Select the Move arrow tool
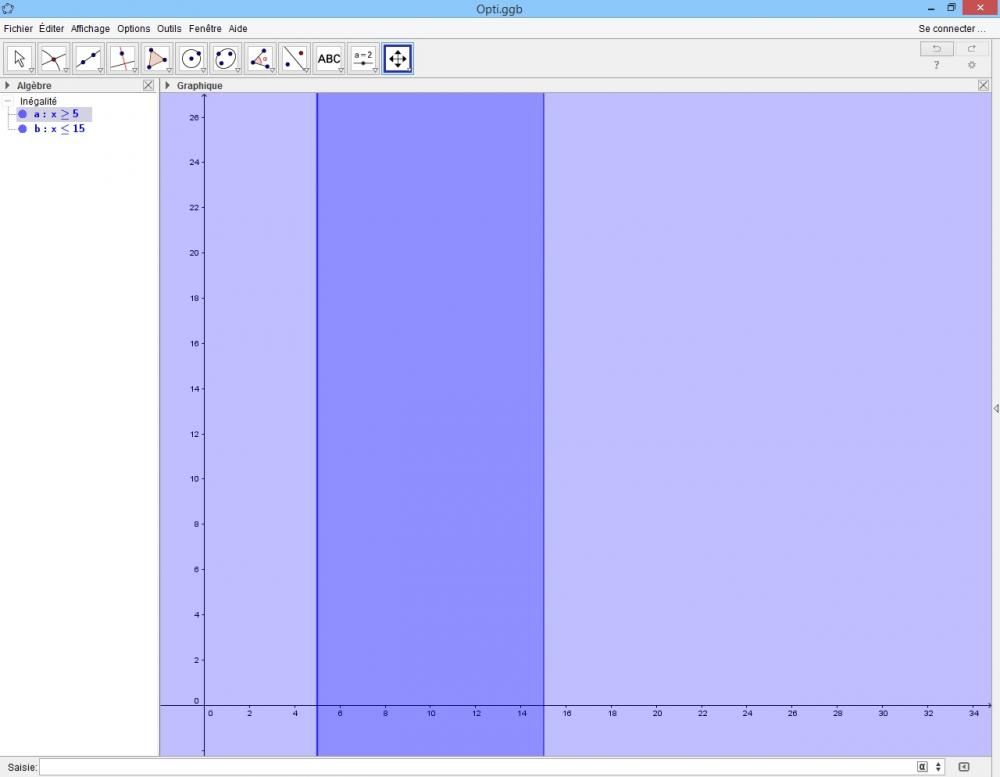Viewport: 1000px width, 777px height. pos(20,59)
